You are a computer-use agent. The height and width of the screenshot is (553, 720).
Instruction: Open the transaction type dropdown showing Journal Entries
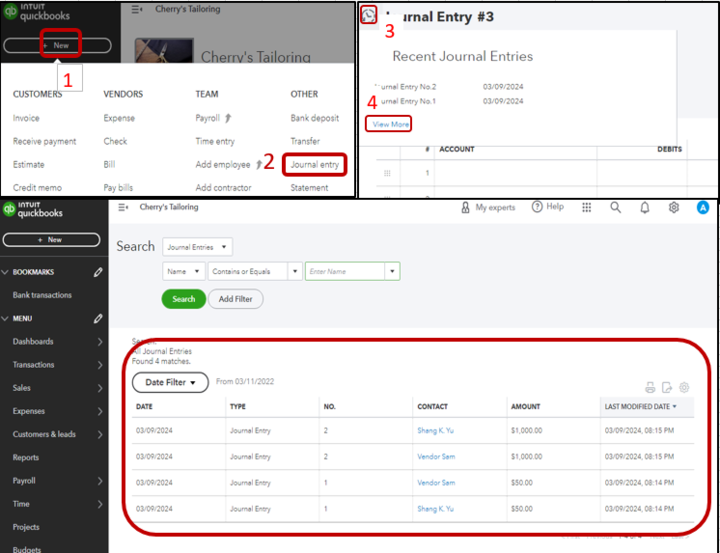pos(197,247)
